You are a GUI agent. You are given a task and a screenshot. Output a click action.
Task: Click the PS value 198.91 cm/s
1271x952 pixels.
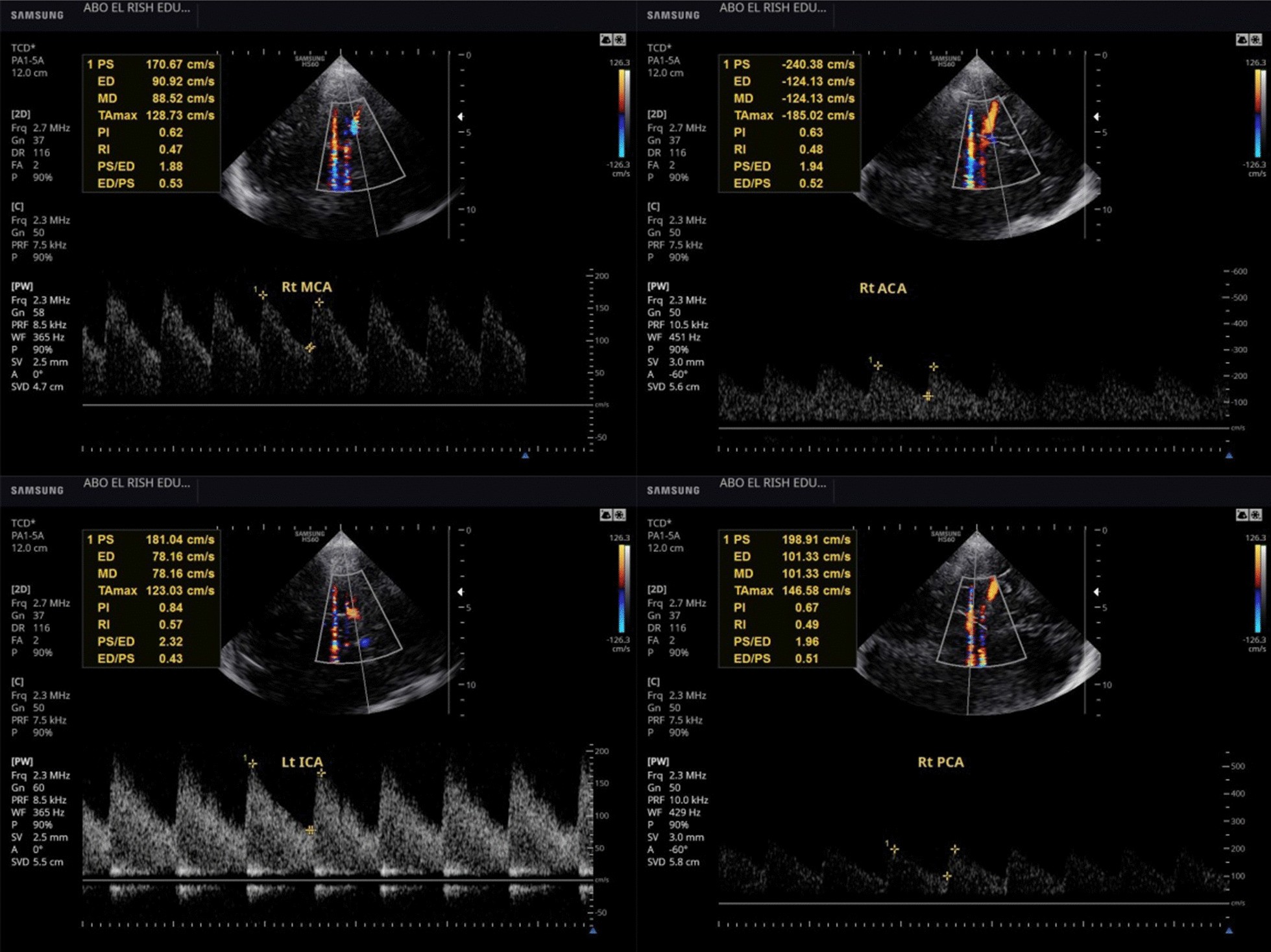[x=816, y=540]
